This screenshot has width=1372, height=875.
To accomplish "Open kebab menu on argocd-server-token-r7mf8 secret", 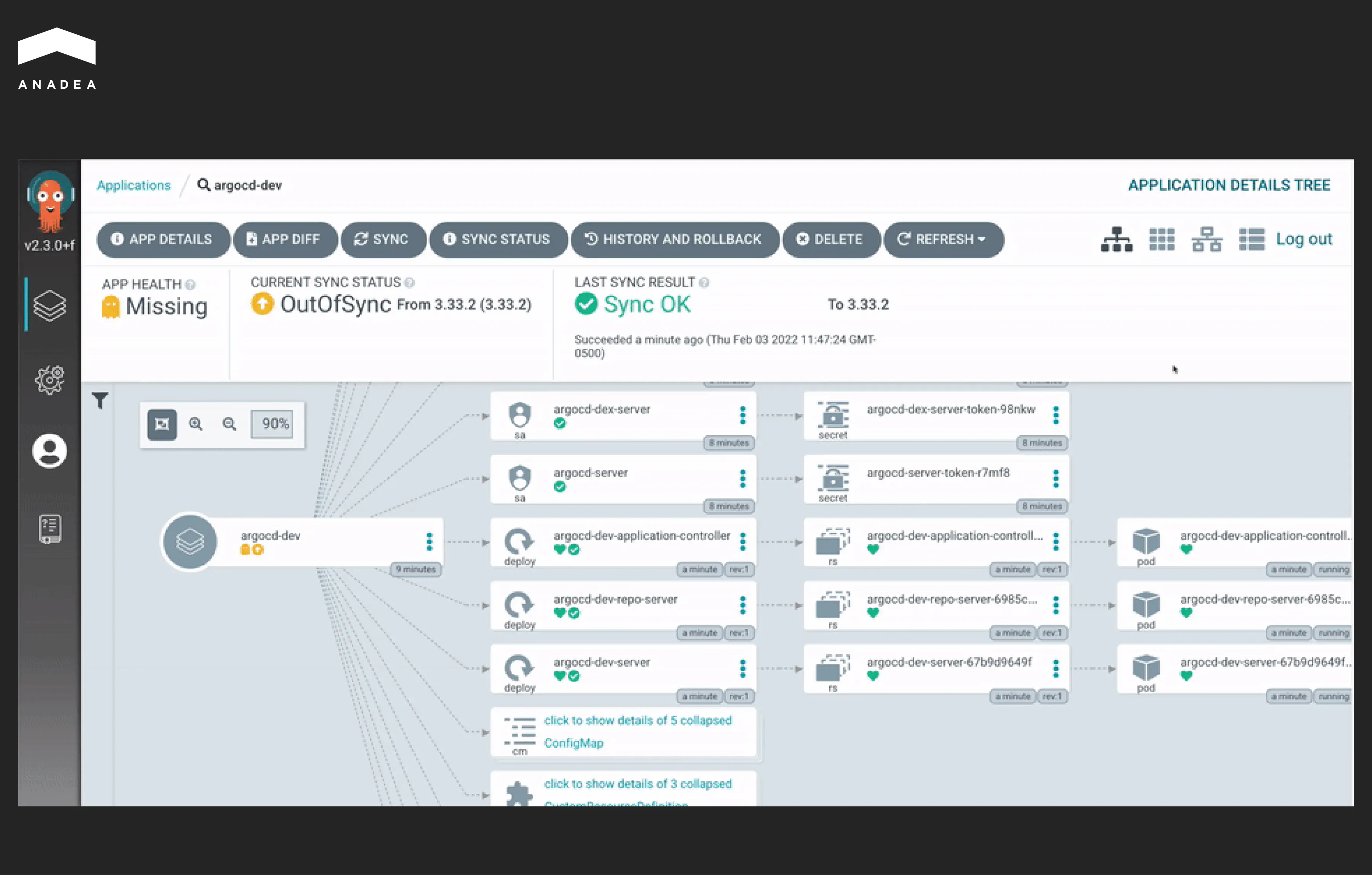I will pos(1056,479).
